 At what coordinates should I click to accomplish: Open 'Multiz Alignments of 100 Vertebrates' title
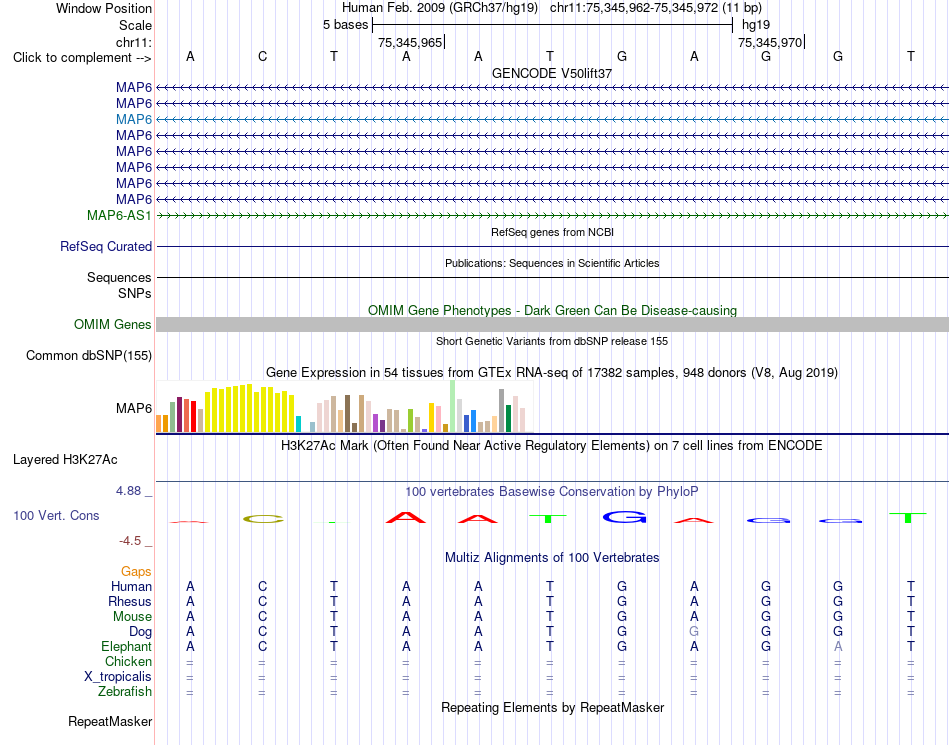click(552, 557)
